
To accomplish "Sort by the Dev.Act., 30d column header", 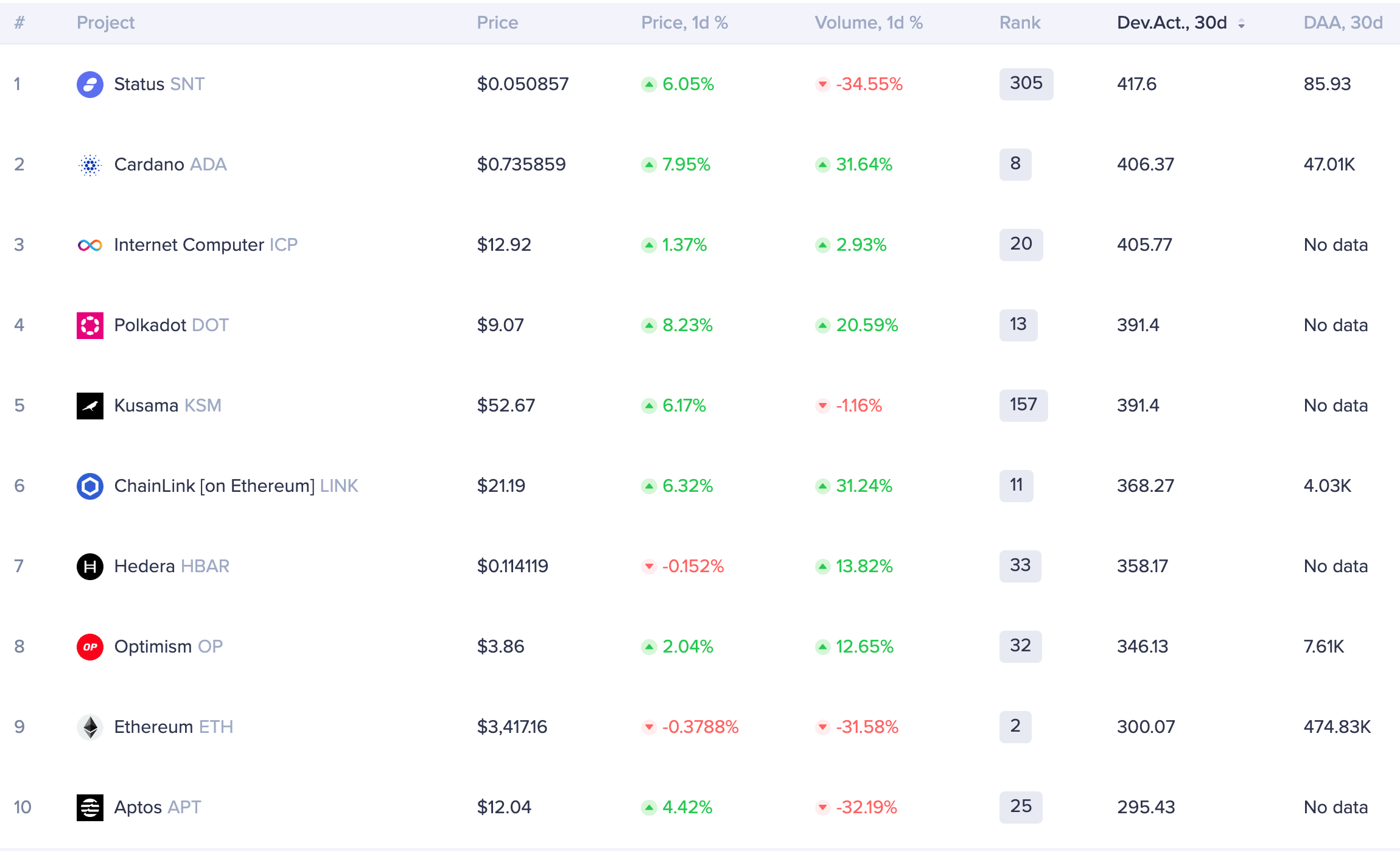I will click(x=1172, y=23).
